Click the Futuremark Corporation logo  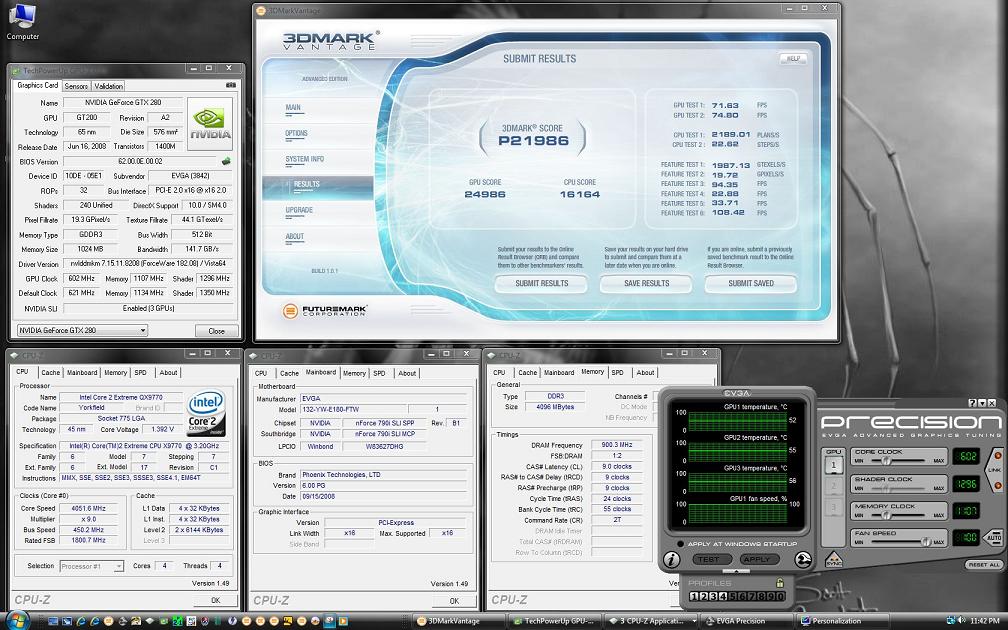point(325,311)
